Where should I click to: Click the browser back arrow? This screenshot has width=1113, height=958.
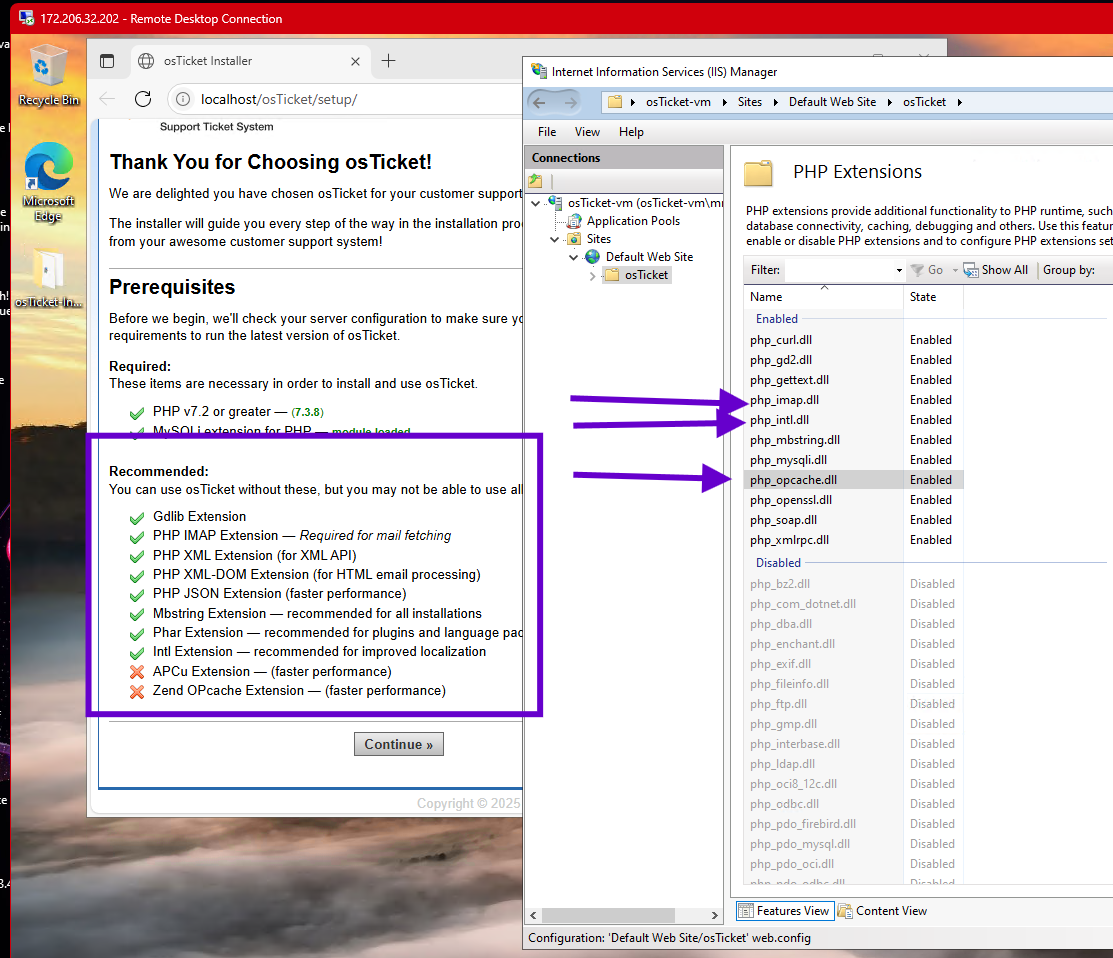[x=107, y=99]
